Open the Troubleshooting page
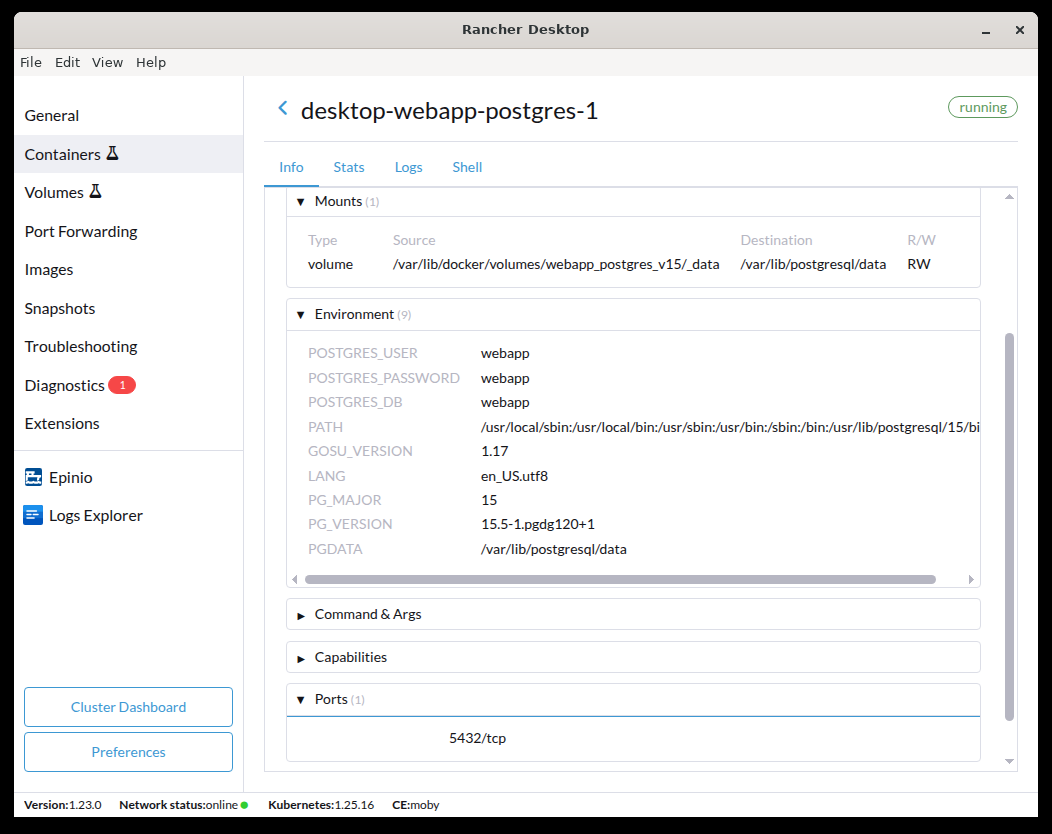The image size is (1052, 834). click(x=128, y=346)
